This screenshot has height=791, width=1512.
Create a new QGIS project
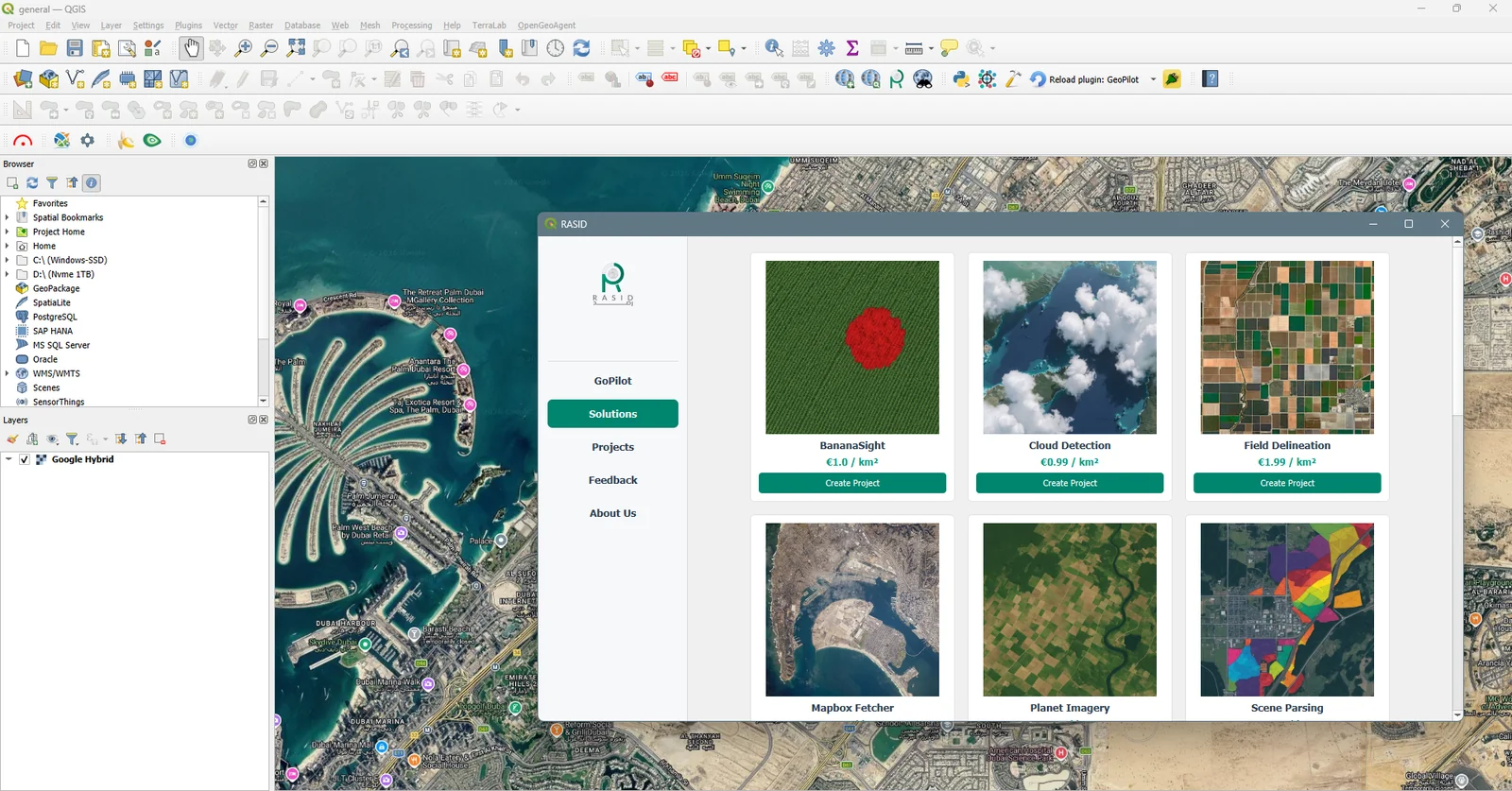(23, 48)
